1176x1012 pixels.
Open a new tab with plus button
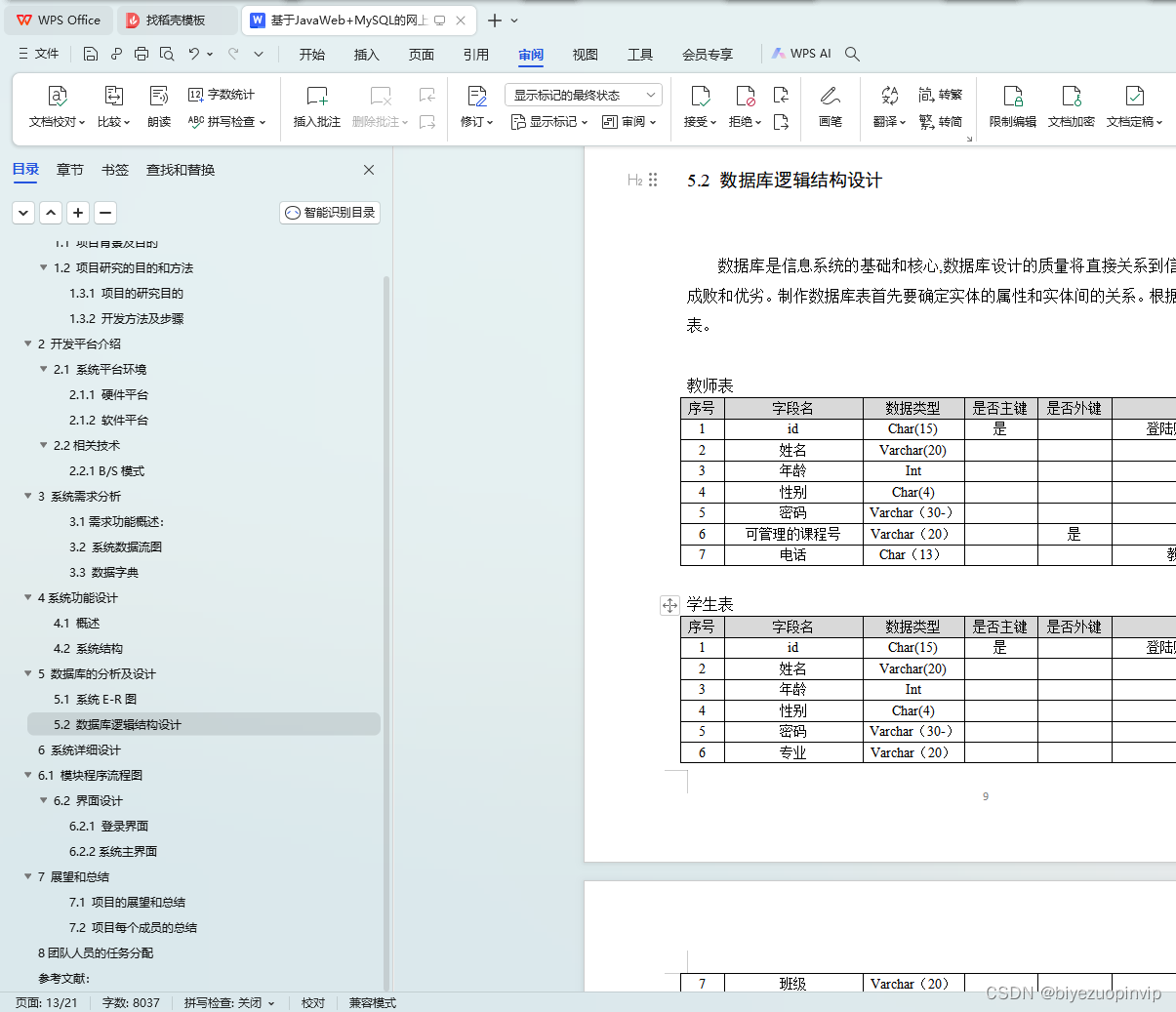pyautogui.click(x=495, y=20)
